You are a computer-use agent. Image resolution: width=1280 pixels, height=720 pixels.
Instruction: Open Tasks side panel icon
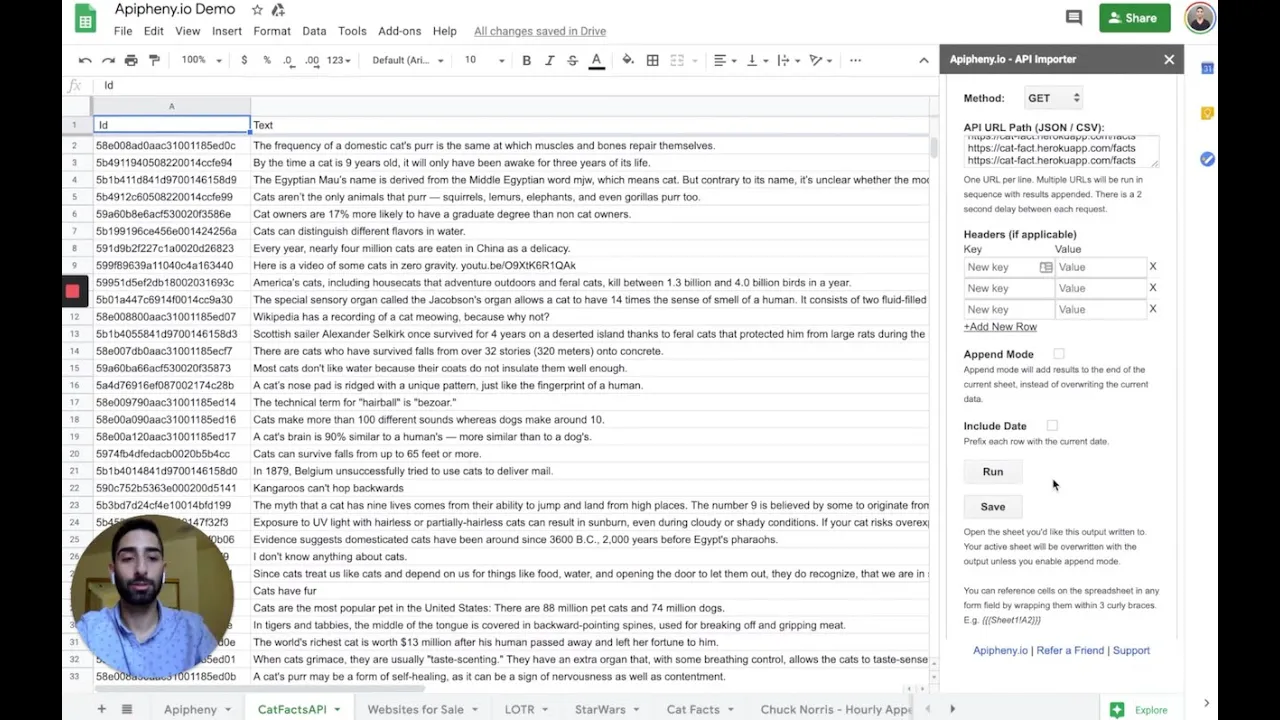coord(1207,159)
